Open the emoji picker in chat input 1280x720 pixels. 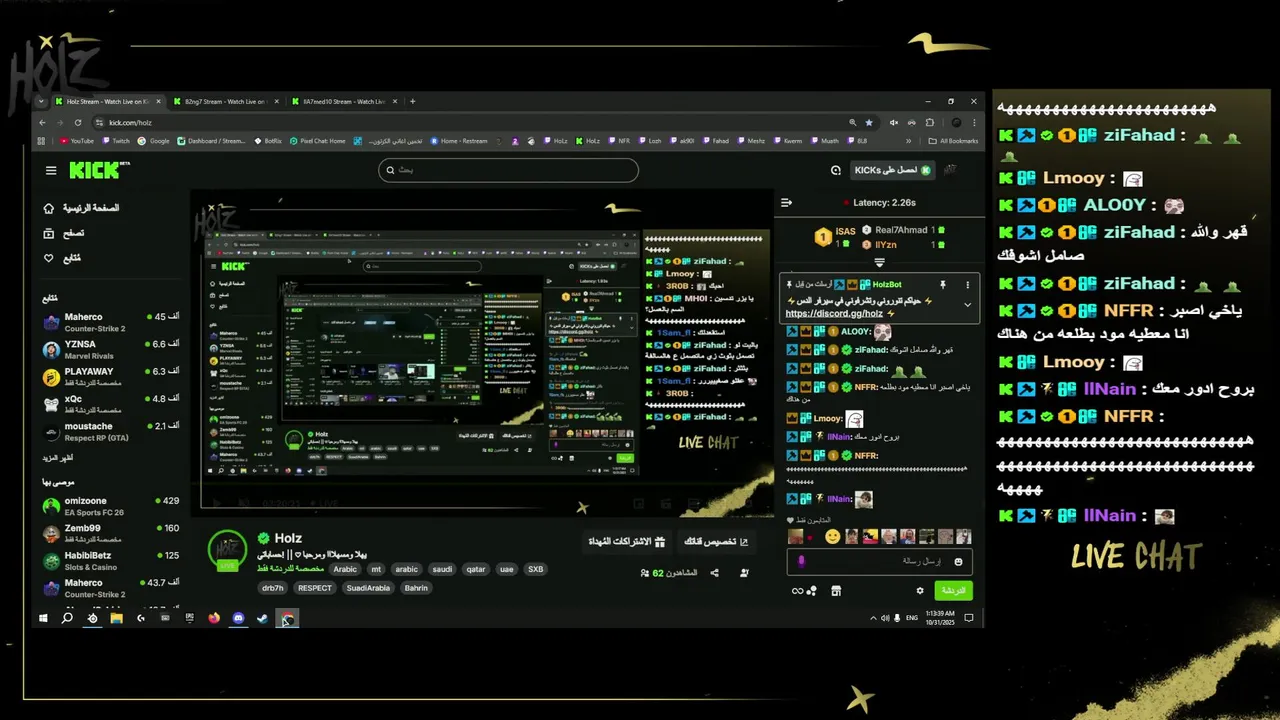(958, 562)
